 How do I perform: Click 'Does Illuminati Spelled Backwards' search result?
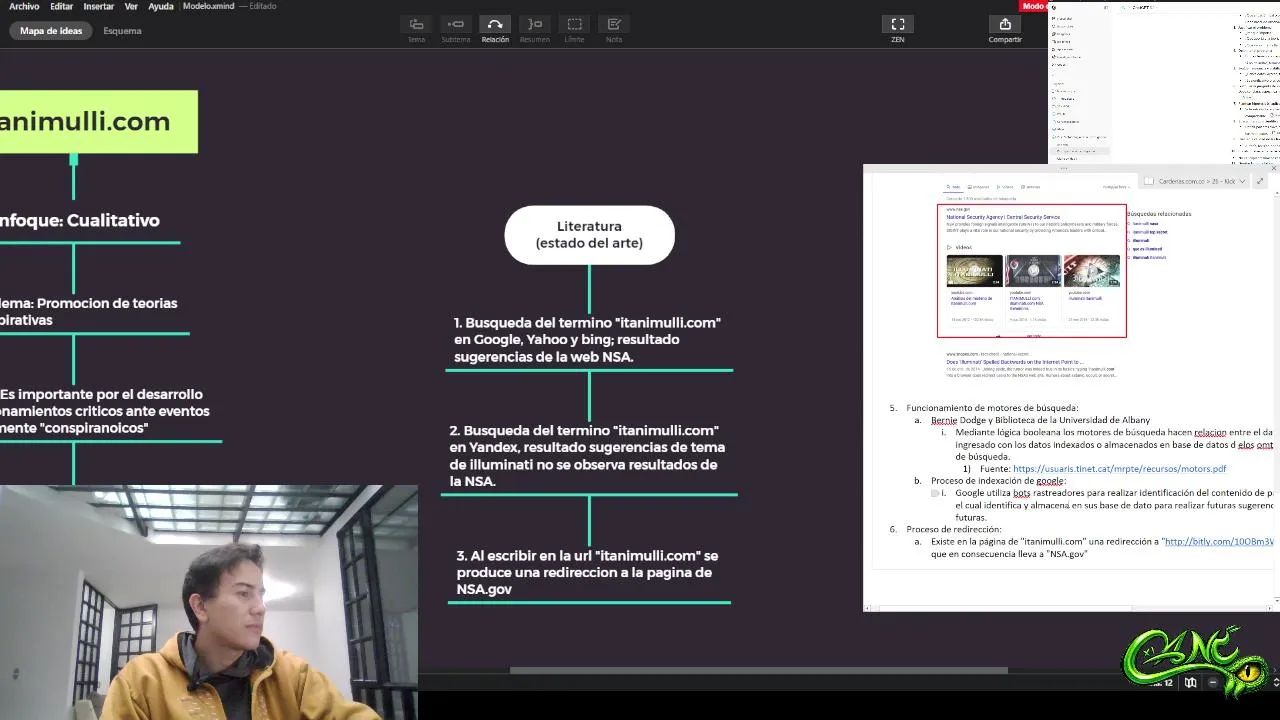[x=1014, y=362]
